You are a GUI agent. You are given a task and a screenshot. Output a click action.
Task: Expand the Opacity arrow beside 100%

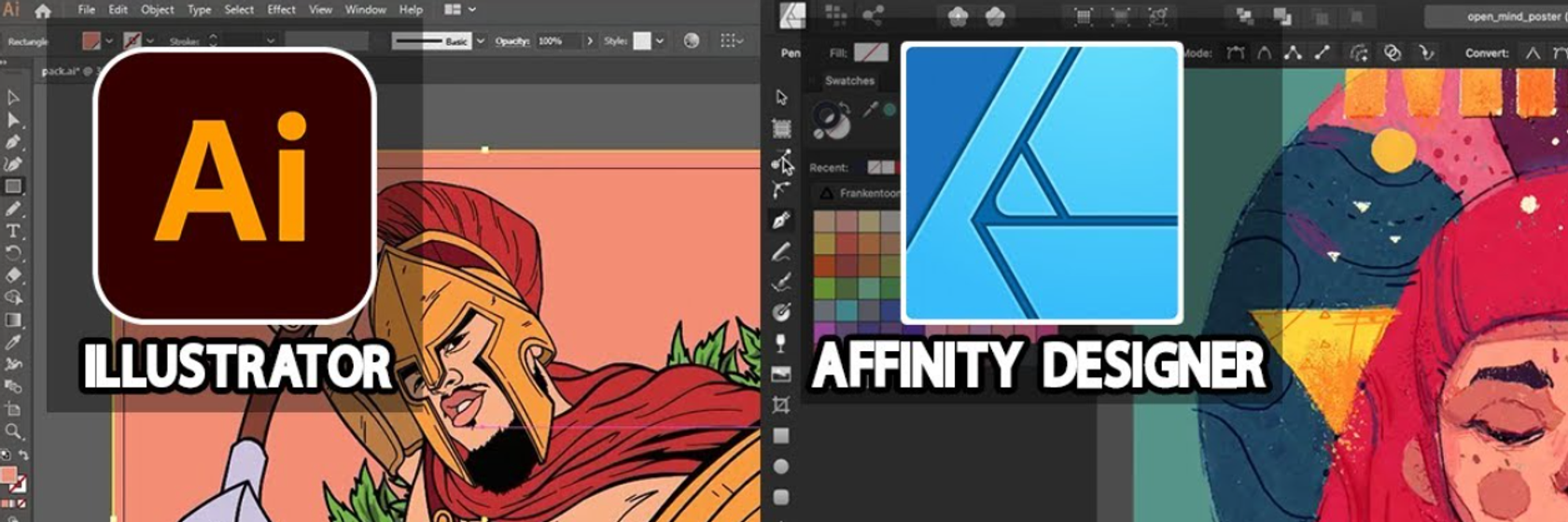pyautogui.click(x=589, y=41)
